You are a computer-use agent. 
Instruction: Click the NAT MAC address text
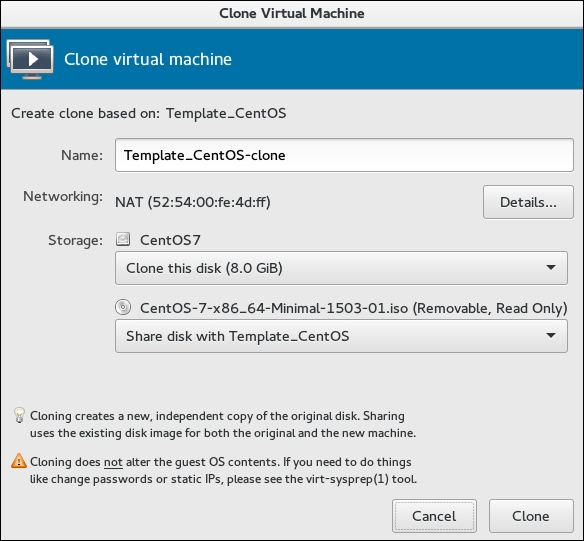click(193, 202)
